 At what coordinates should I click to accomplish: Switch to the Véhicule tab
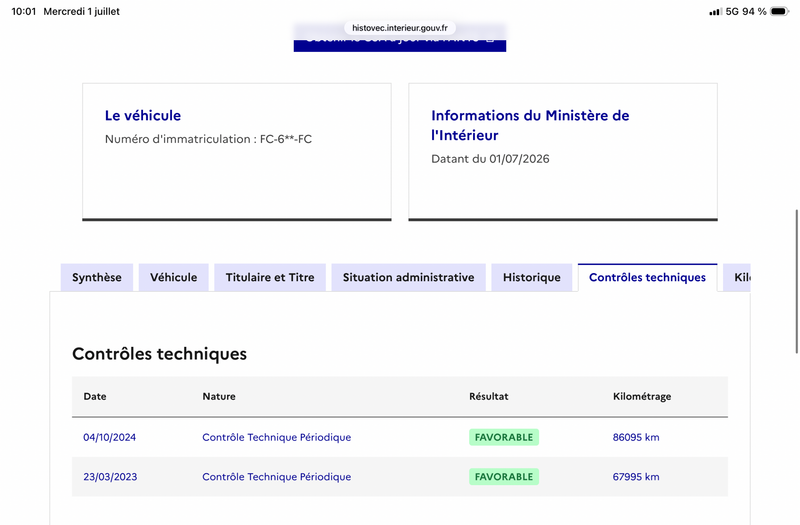(173, 278)
